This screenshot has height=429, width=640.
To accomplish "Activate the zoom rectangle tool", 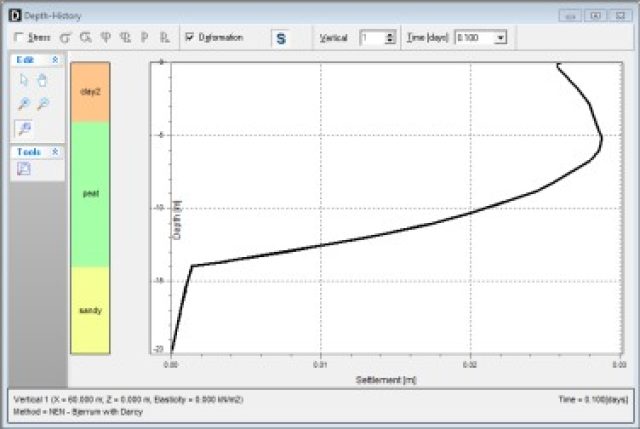I will [x=25, y=128].
